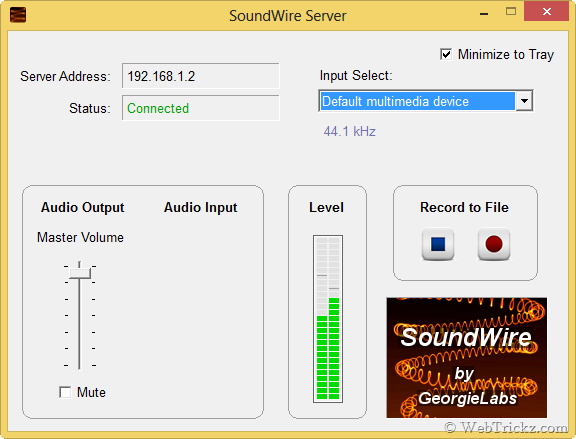
Task: Uncheck the Minimize to Tray checkbox
Action: point(446,55)
